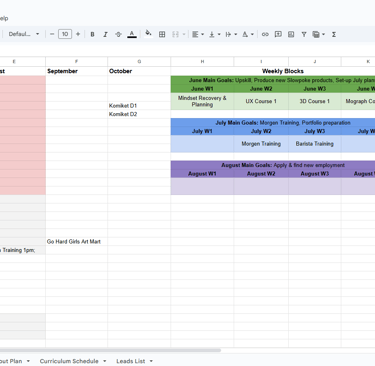Switch to Leads List sheet tab
375x366 pixels.
(x=130, y=361)
